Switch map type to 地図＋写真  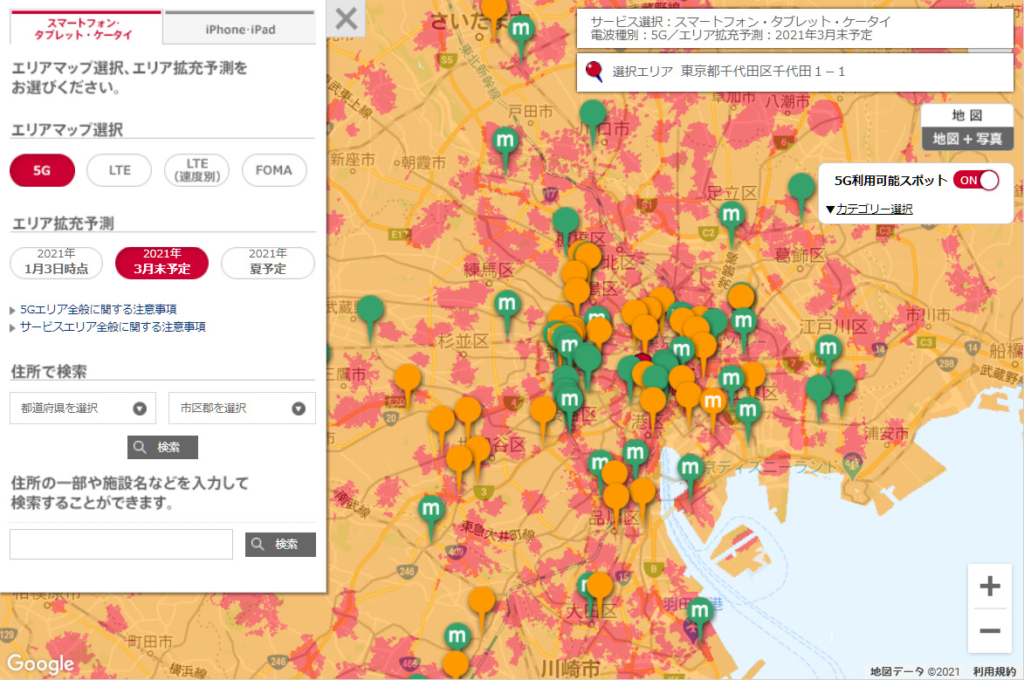967,138
